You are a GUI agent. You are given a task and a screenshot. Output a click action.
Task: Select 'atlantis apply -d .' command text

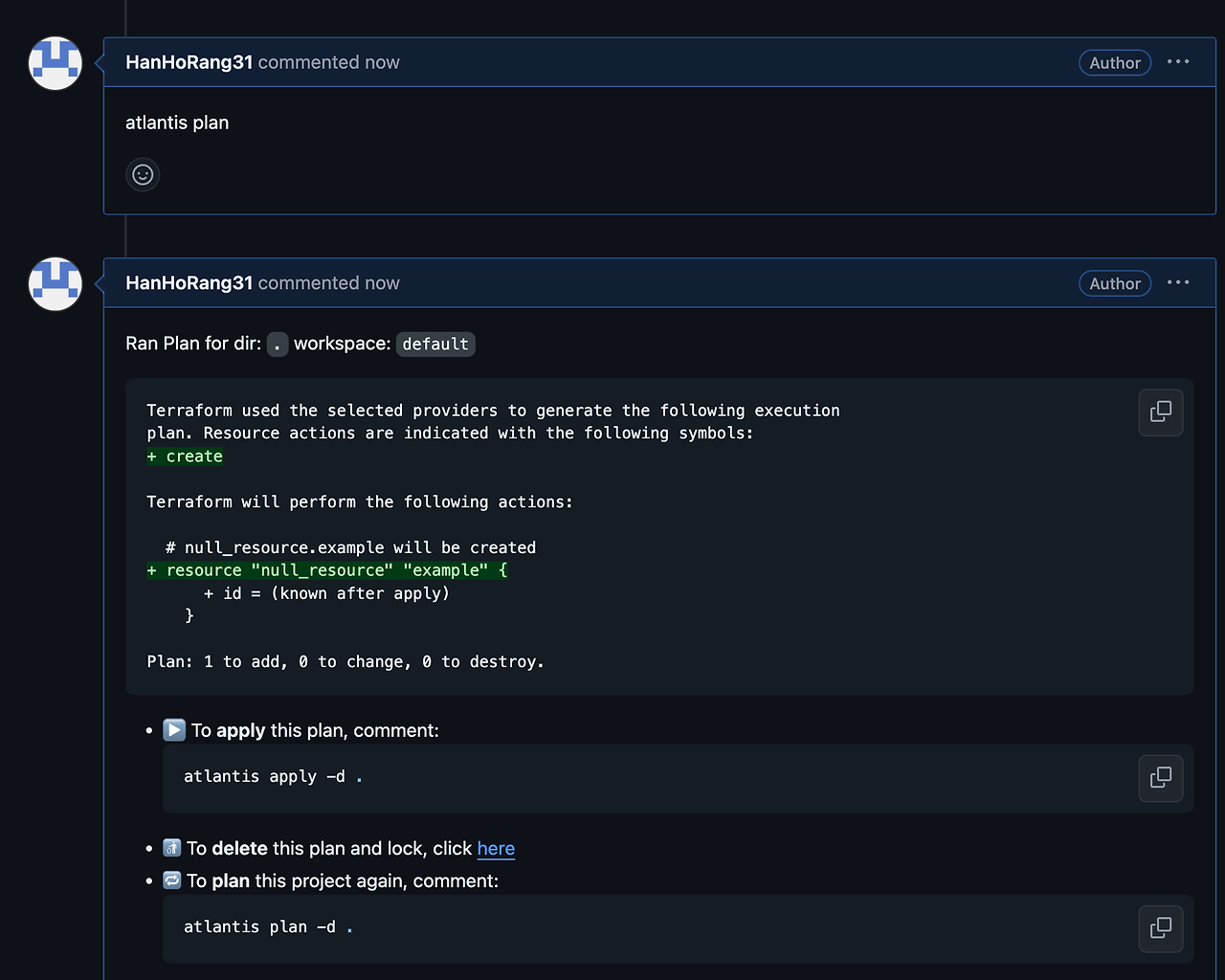pos(273,777)
